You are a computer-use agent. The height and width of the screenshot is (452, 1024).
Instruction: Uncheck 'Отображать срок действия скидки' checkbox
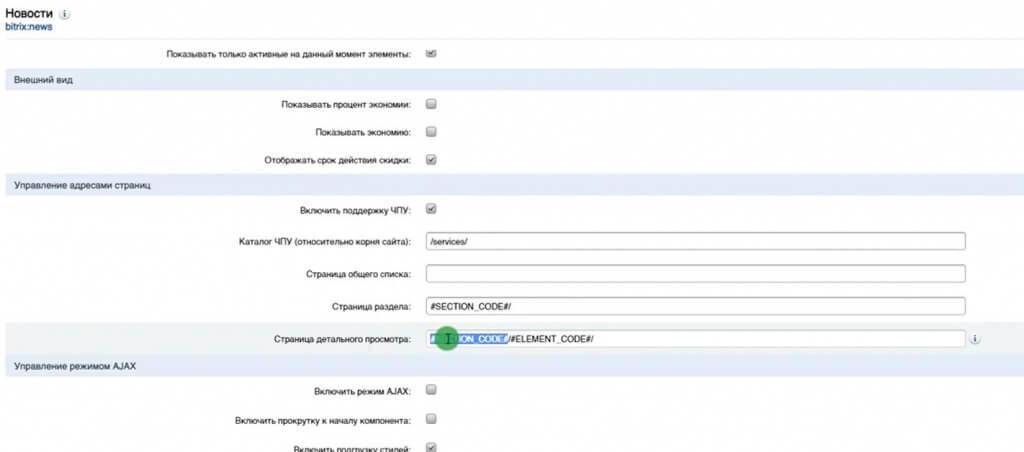click(x=431, y=159)
